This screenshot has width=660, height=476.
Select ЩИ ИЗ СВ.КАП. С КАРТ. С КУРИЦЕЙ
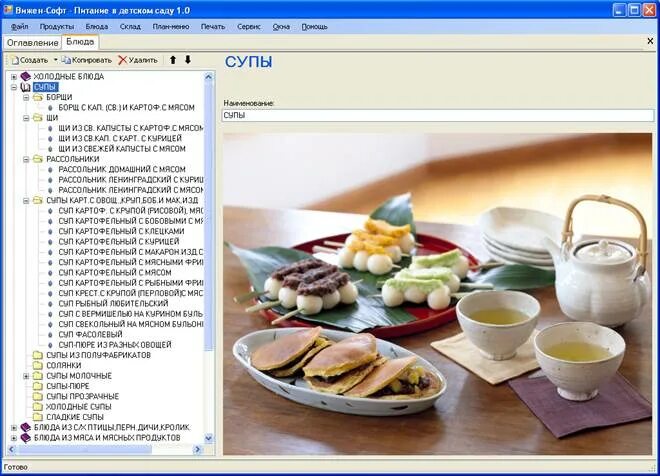click(x=120, y=138)
